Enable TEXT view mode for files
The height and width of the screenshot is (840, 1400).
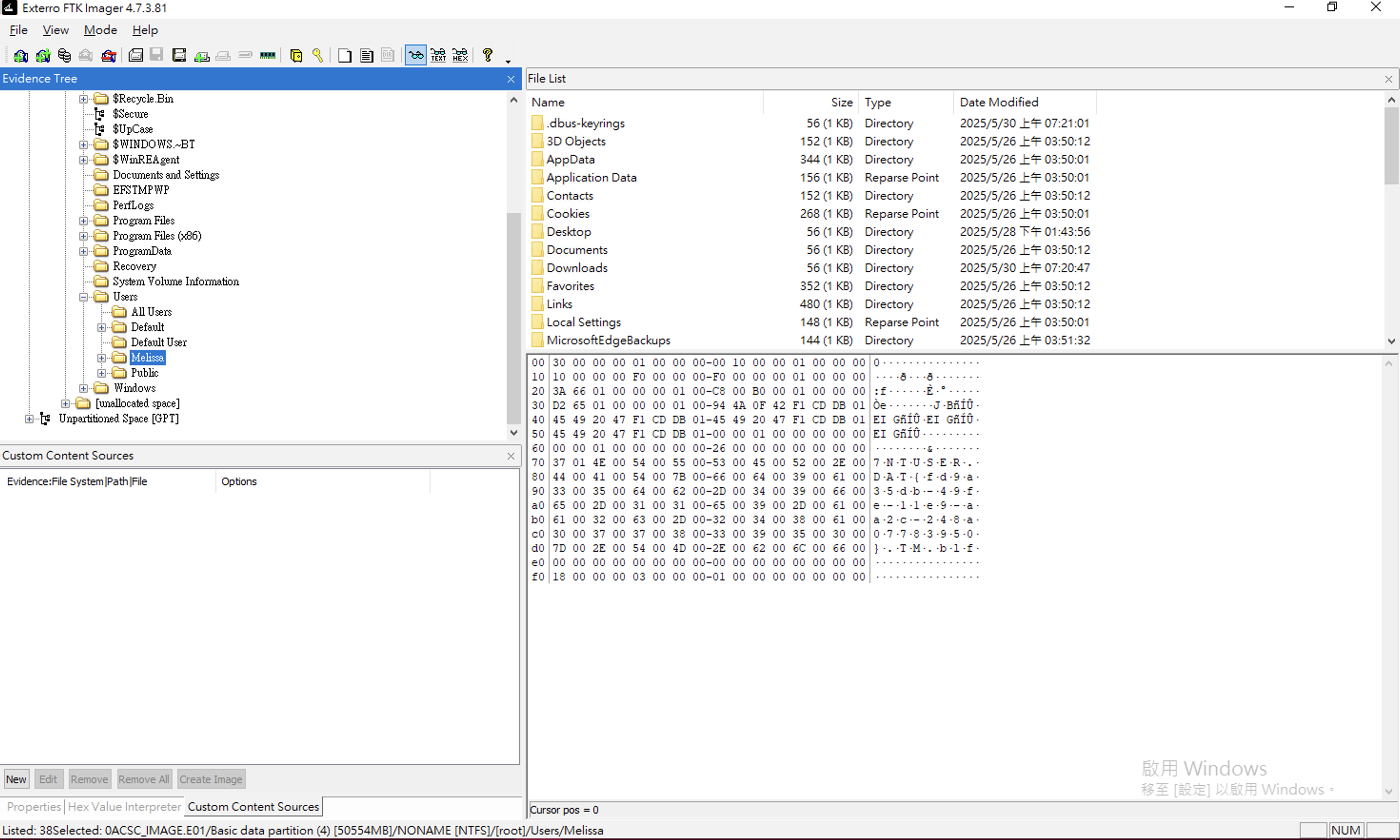[x=438, y=55]
